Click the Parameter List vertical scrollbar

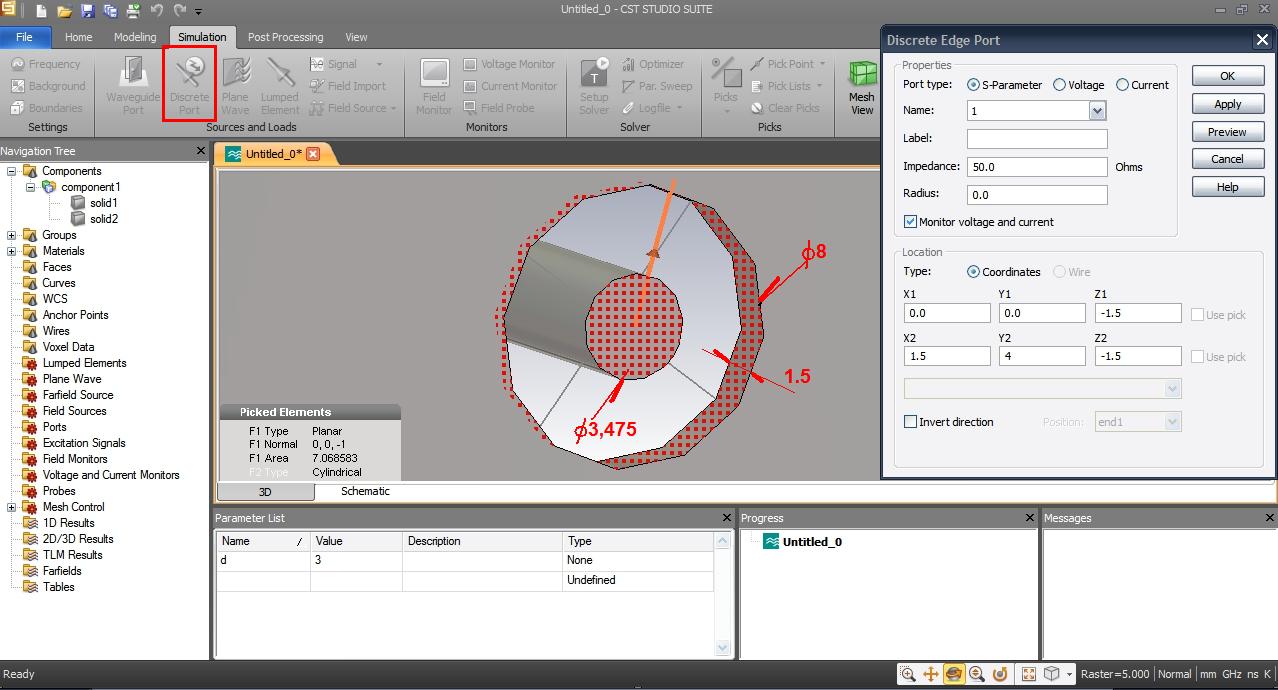click(x=723, y=594)
